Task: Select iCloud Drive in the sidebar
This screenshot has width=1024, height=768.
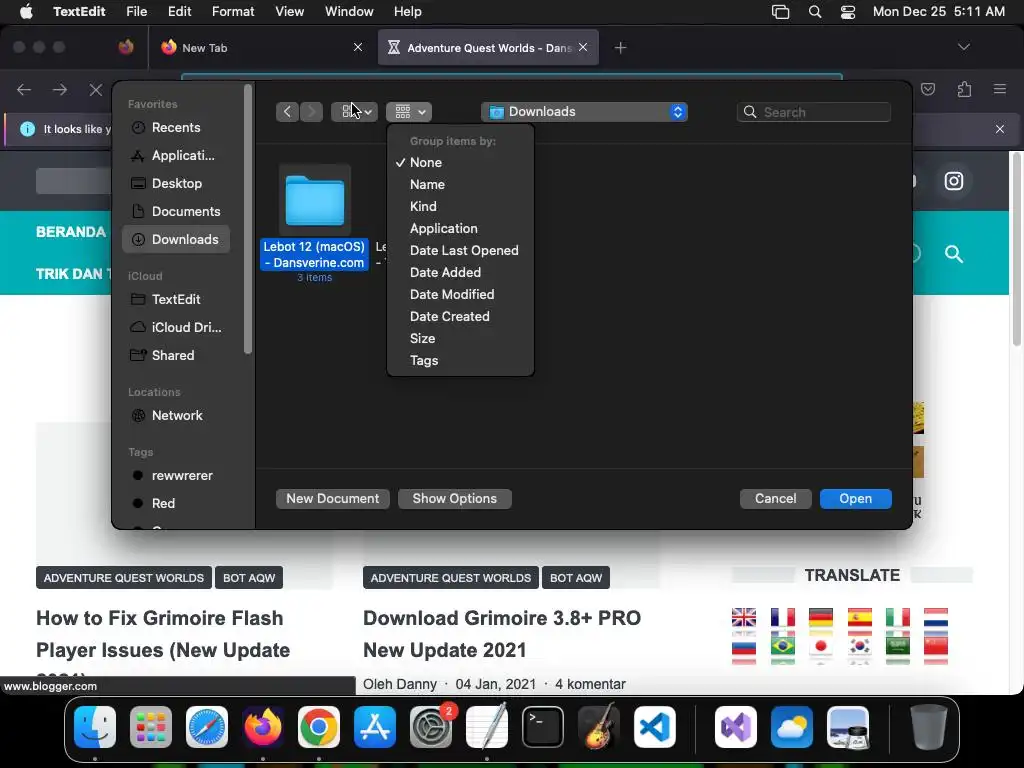Action: 176,327
